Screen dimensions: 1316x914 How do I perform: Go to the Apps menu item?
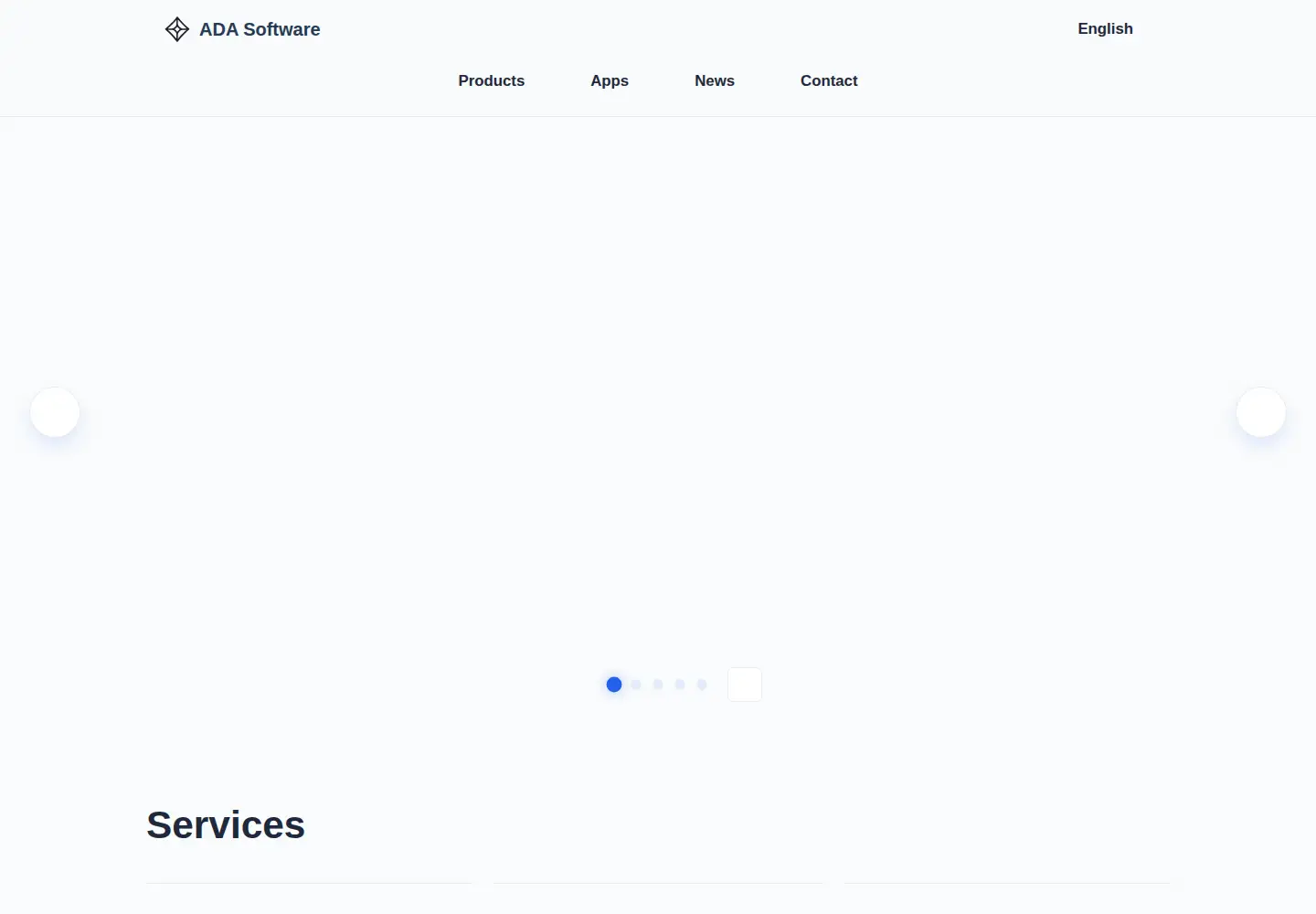[x=610, y=80]
